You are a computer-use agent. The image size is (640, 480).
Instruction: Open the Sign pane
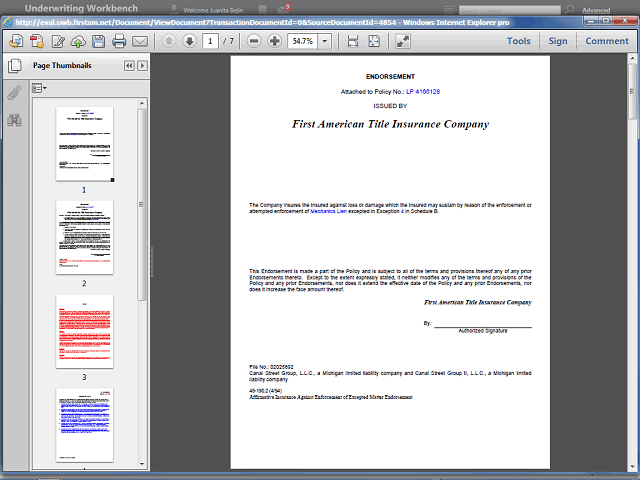pos(558,41)
